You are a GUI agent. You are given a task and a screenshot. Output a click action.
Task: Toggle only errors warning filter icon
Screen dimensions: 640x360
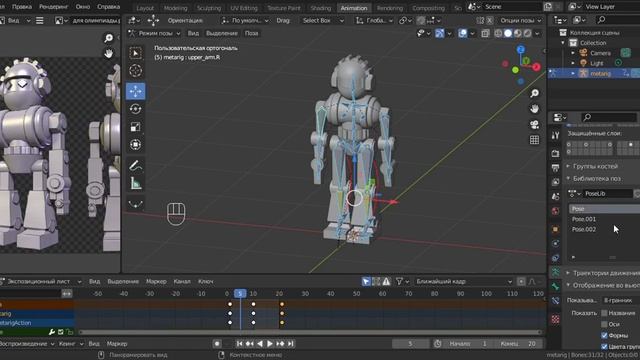click(x=386, y=281)
